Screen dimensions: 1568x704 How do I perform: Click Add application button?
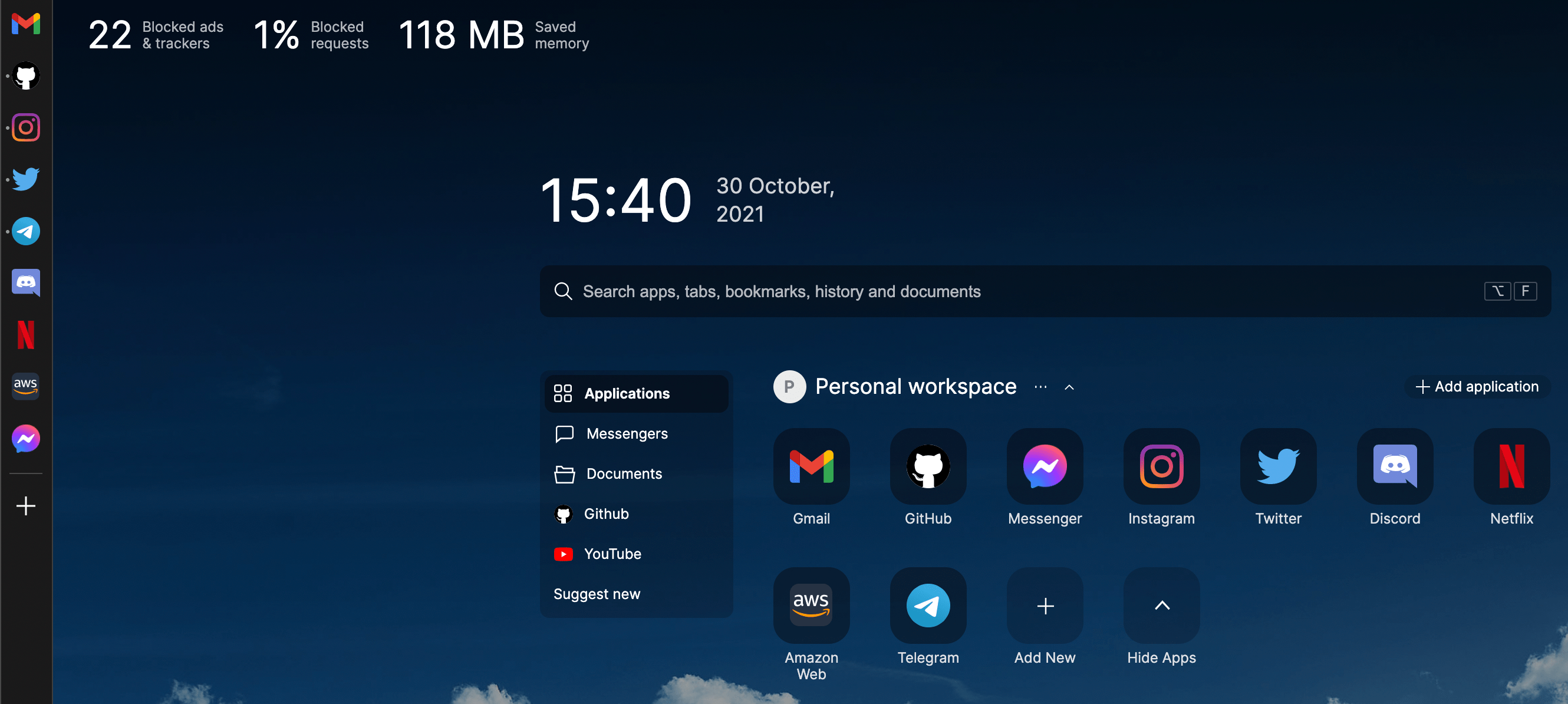pyautogui.click(x=1477, y=387)
